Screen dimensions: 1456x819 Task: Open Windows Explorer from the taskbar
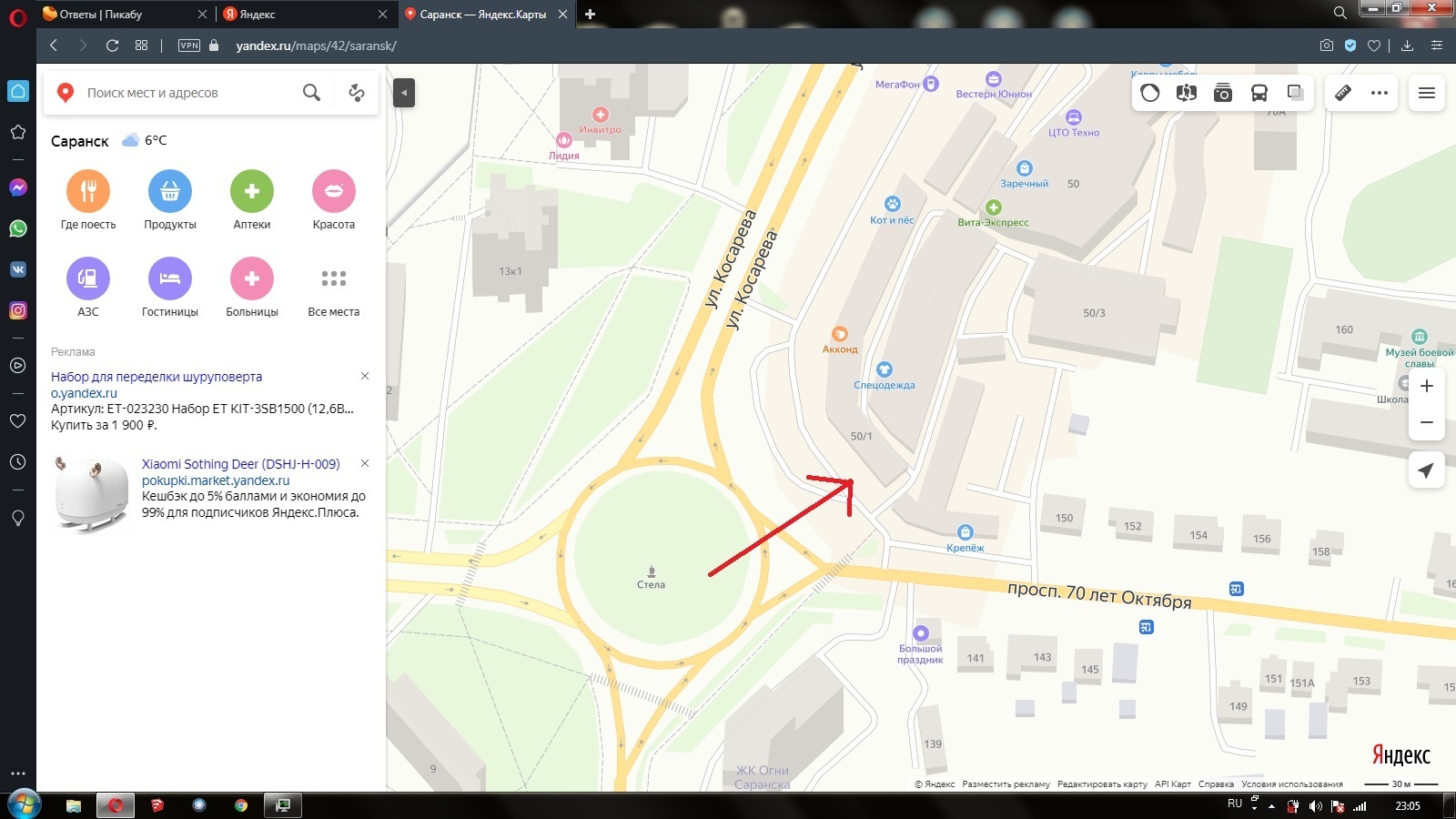tap(74, 805)
